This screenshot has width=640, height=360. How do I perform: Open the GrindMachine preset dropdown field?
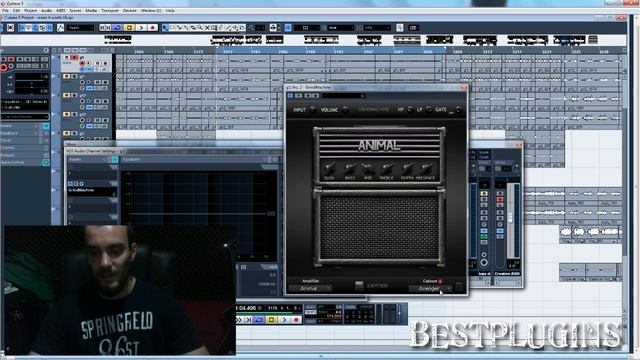(x=343, y=96)
